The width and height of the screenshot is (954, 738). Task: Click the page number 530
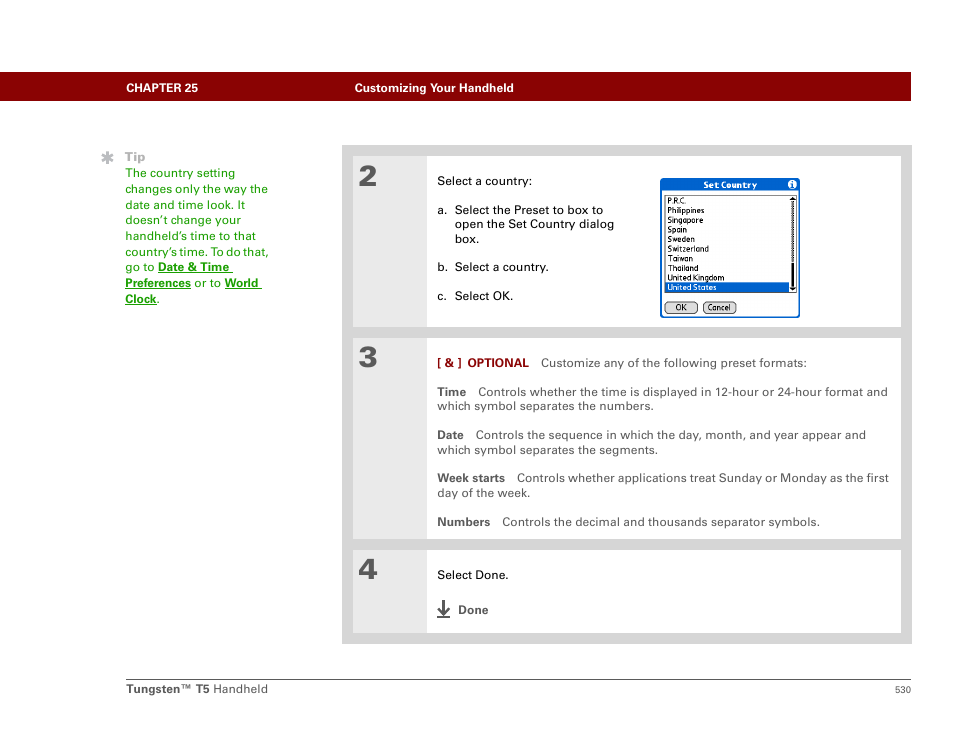point(902,690)
